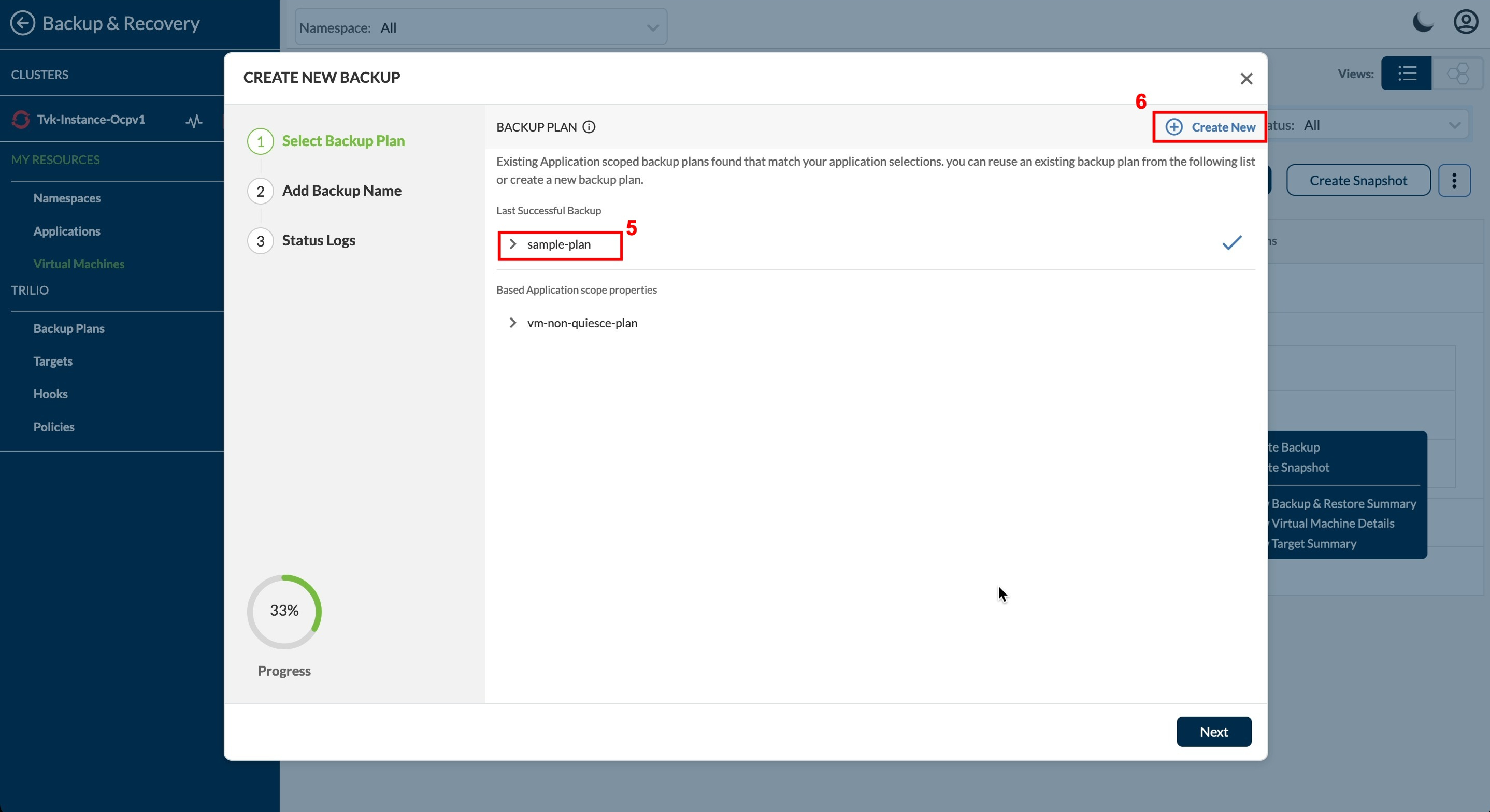
Task: Toggle the selection checkmark on sample-plan
Action: (1231, 243)
